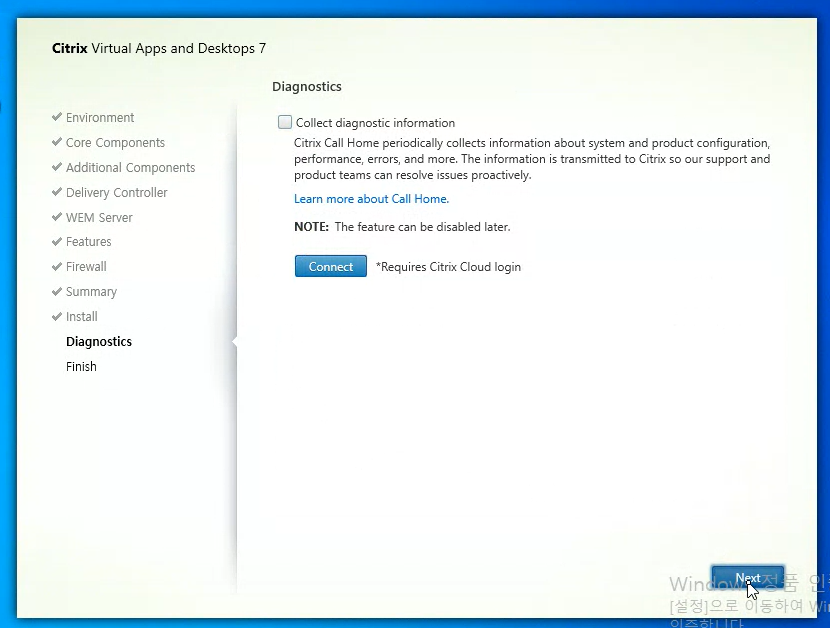Select Features step in sidebar
The width and height of the screenshot is (830, 628).
[x=88, y=241]
